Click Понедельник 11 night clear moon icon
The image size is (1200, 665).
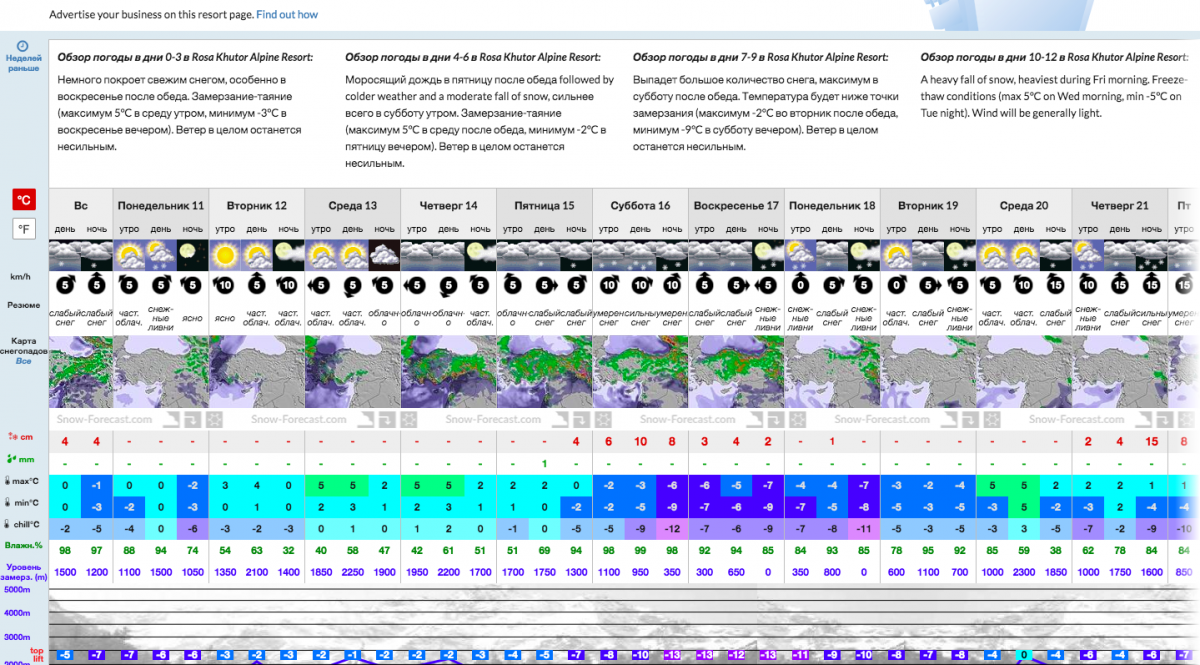tap(192, 254)
